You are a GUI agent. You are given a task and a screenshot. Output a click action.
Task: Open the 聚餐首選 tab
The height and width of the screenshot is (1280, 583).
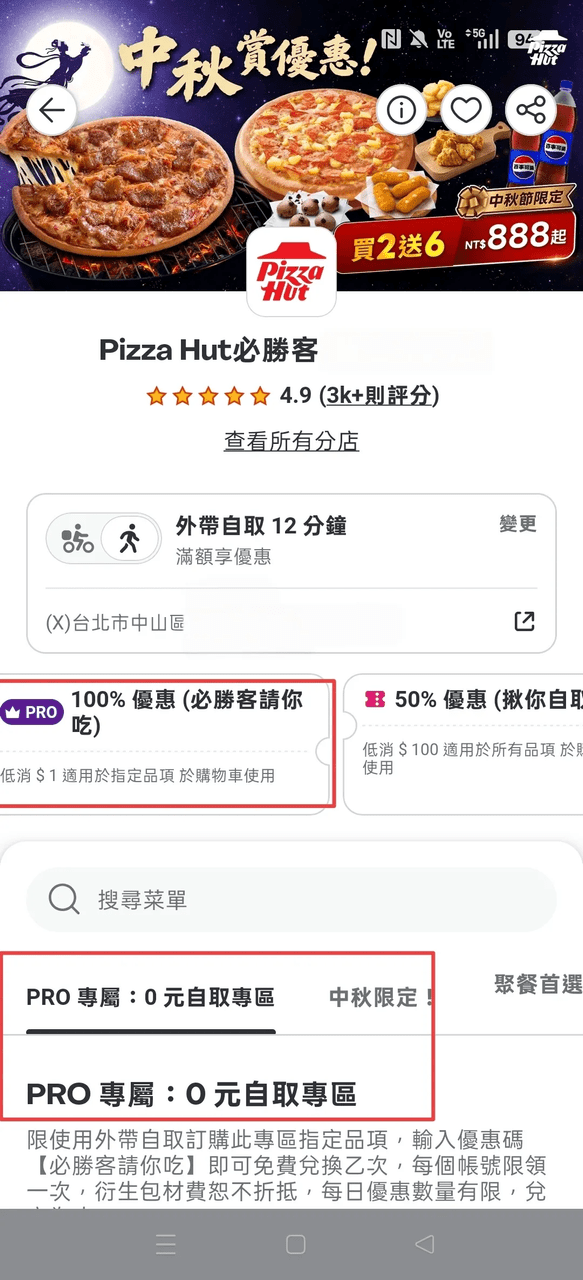point(538,985)
